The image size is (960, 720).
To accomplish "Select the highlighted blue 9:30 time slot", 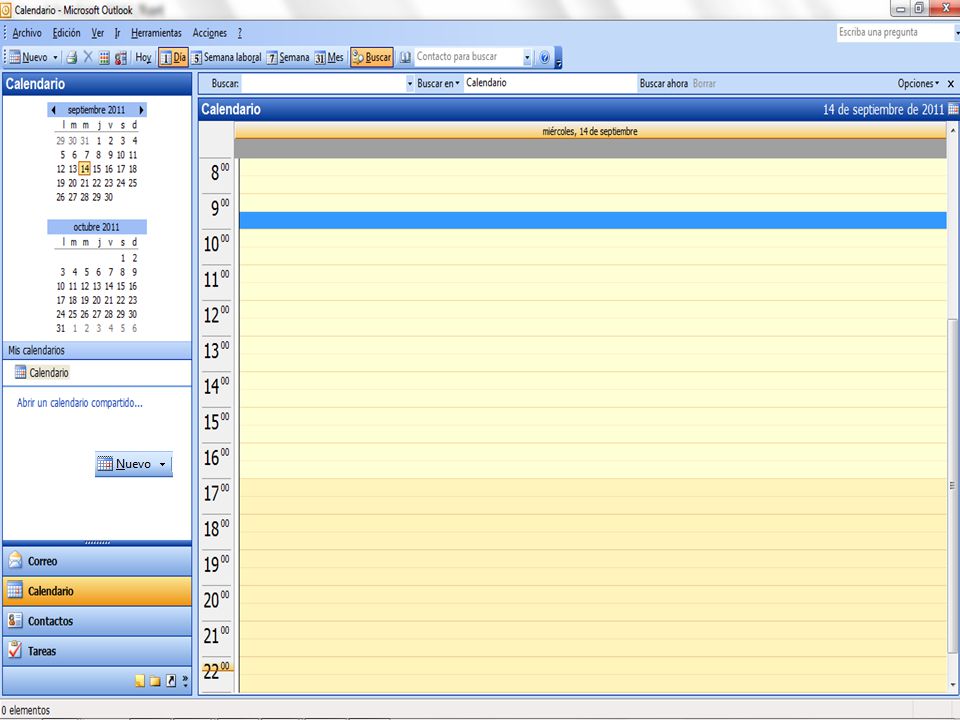I will (593, 221).
